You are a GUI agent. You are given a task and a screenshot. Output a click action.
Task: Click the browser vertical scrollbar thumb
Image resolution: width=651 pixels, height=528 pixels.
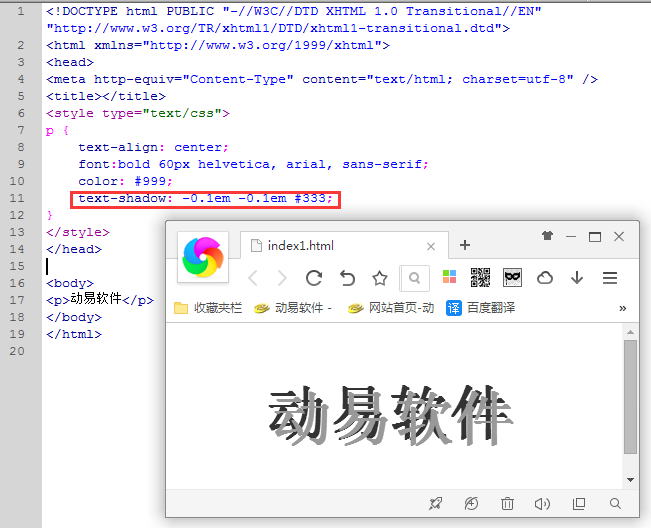630,396
